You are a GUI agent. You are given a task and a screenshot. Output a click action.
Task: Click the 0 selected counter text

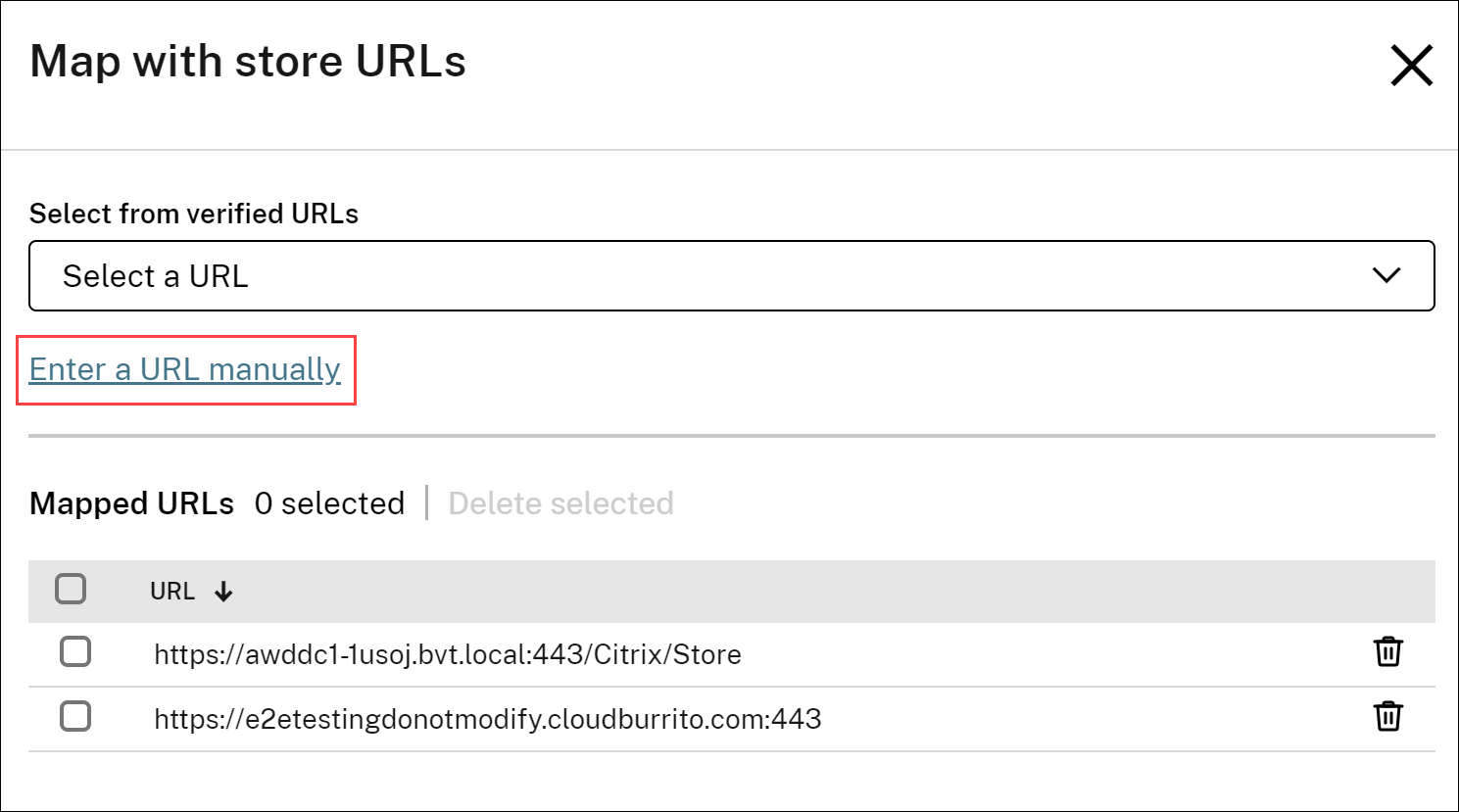329,503
